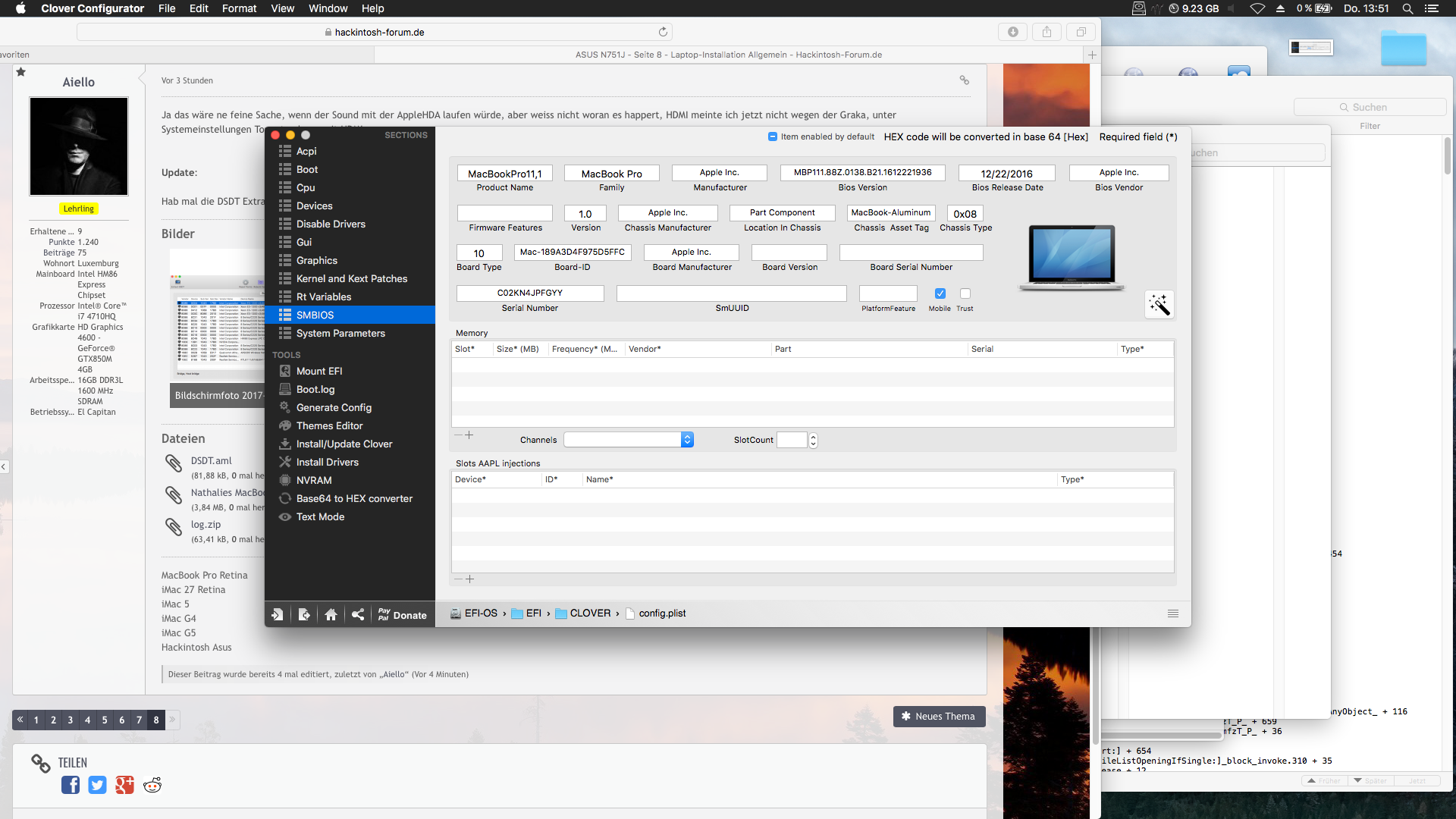Toggle the Item enabled by default checkbox
Screen dimensions: 1456x819
tap(772, 136)
